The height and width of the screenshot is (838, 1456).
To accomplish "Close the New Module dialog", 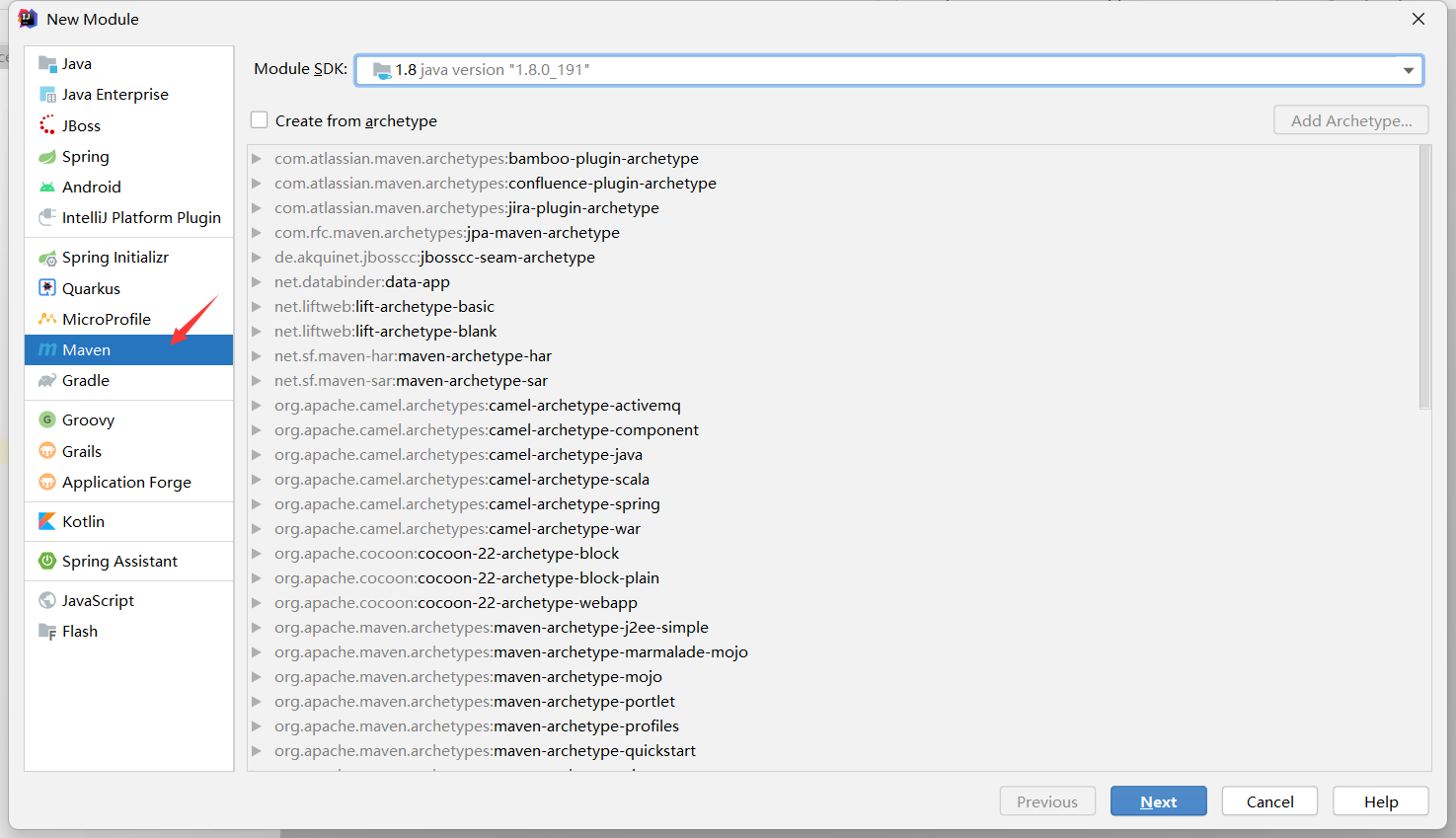I will (x=1418, y=19).
